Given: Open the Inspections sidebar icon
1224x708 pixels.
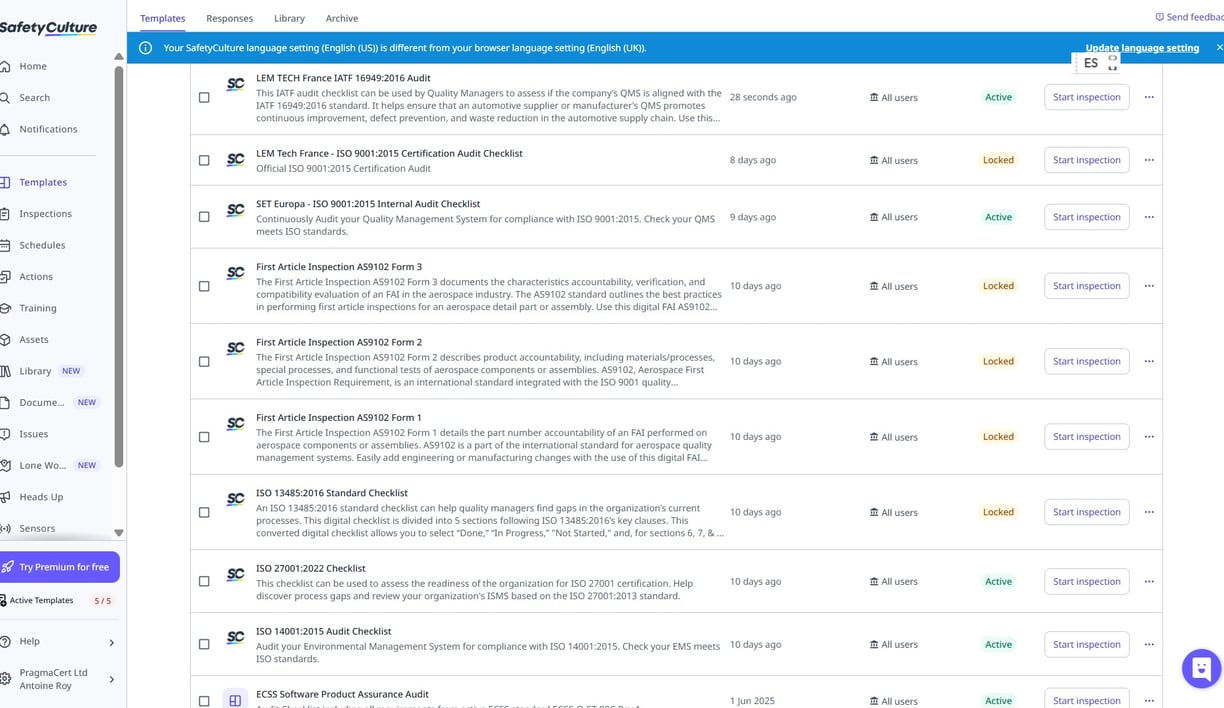Looking at the screenshot, I should [6, 214].
